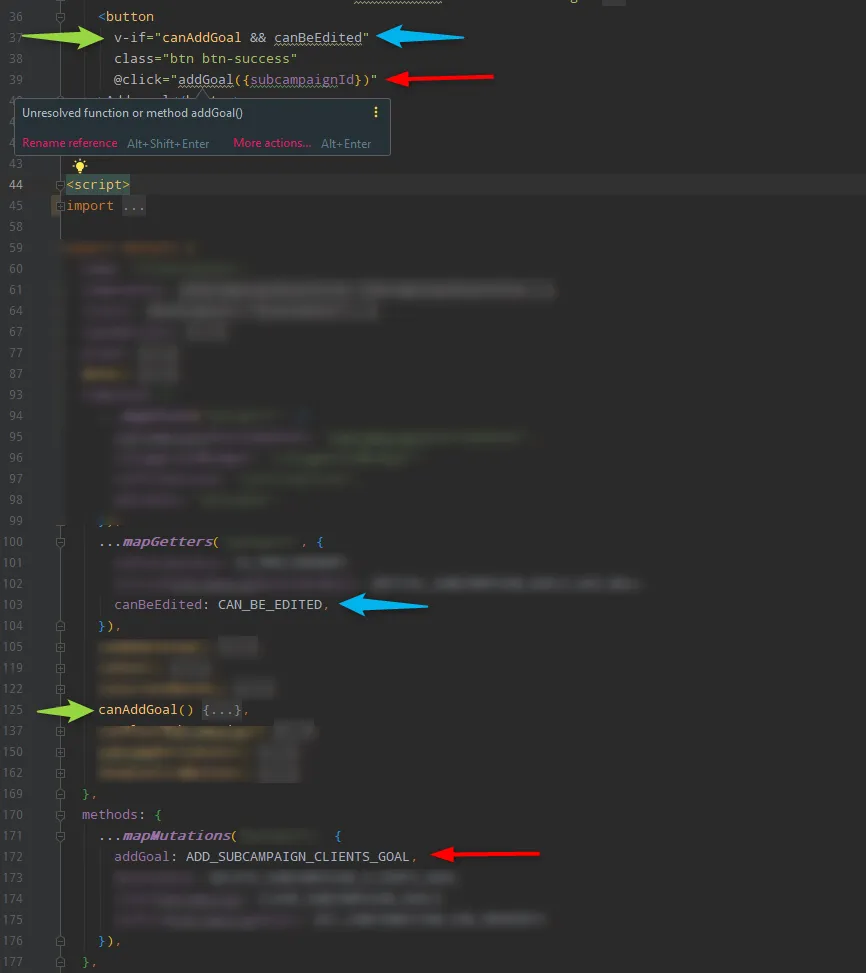This screenshot has width=866, height=973.
Task: Click the yellow lightbulb quick-fix icon
Action: click(79, 166)
